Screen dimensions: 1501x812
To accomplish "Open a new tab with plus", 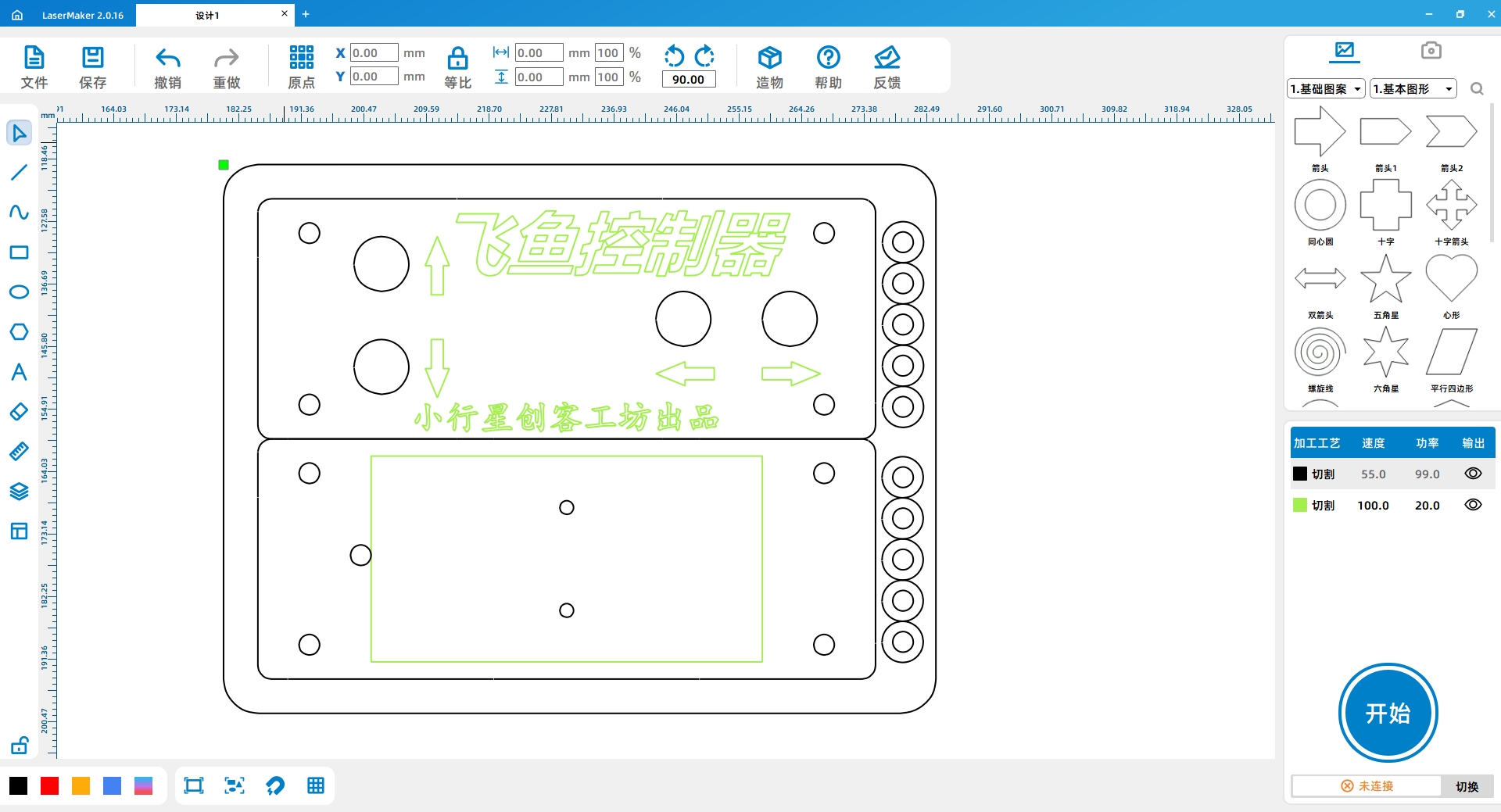I will pyautogui.click(x=306, y=14).
